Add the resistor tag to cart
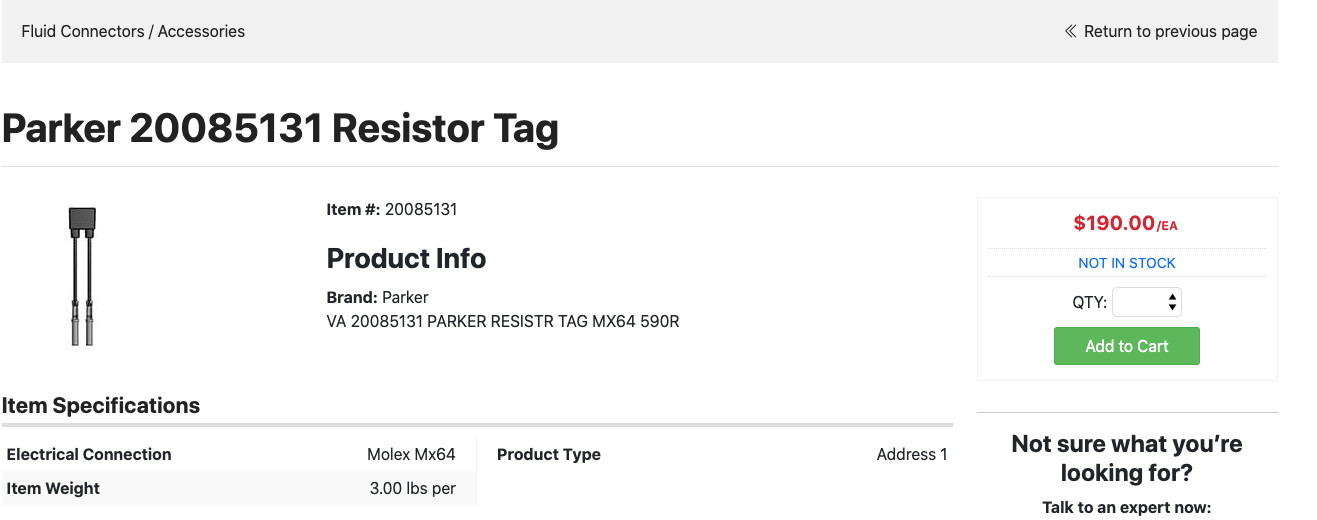 tap(1126, 346)
